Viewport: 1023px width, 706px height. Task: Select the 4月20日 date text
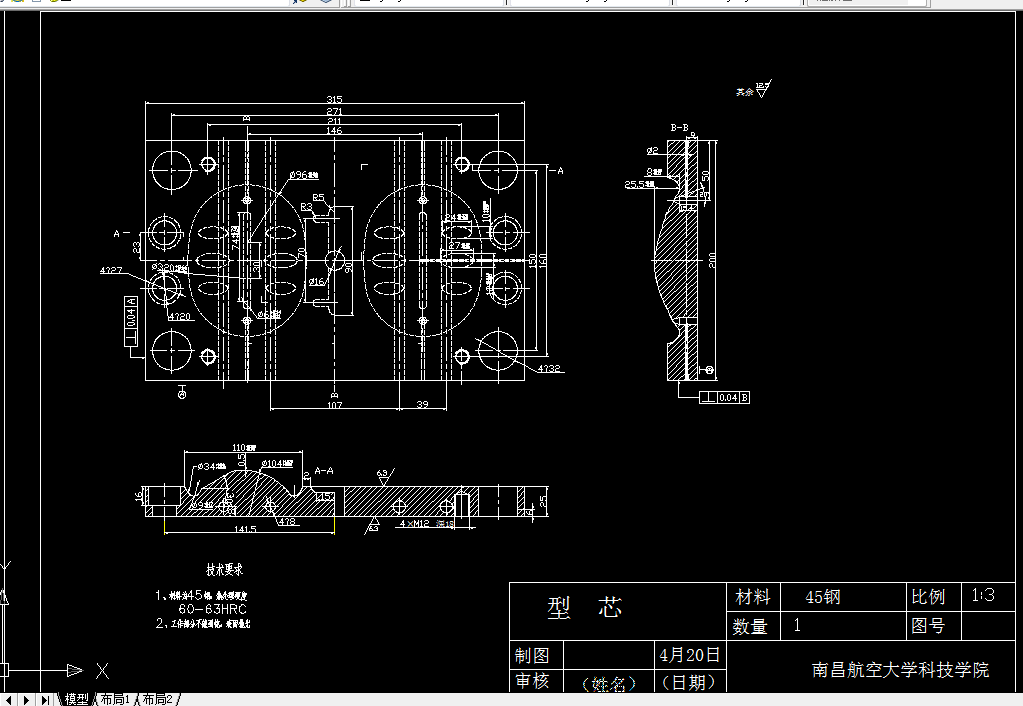pyautogui.click(x=690, y=654)
